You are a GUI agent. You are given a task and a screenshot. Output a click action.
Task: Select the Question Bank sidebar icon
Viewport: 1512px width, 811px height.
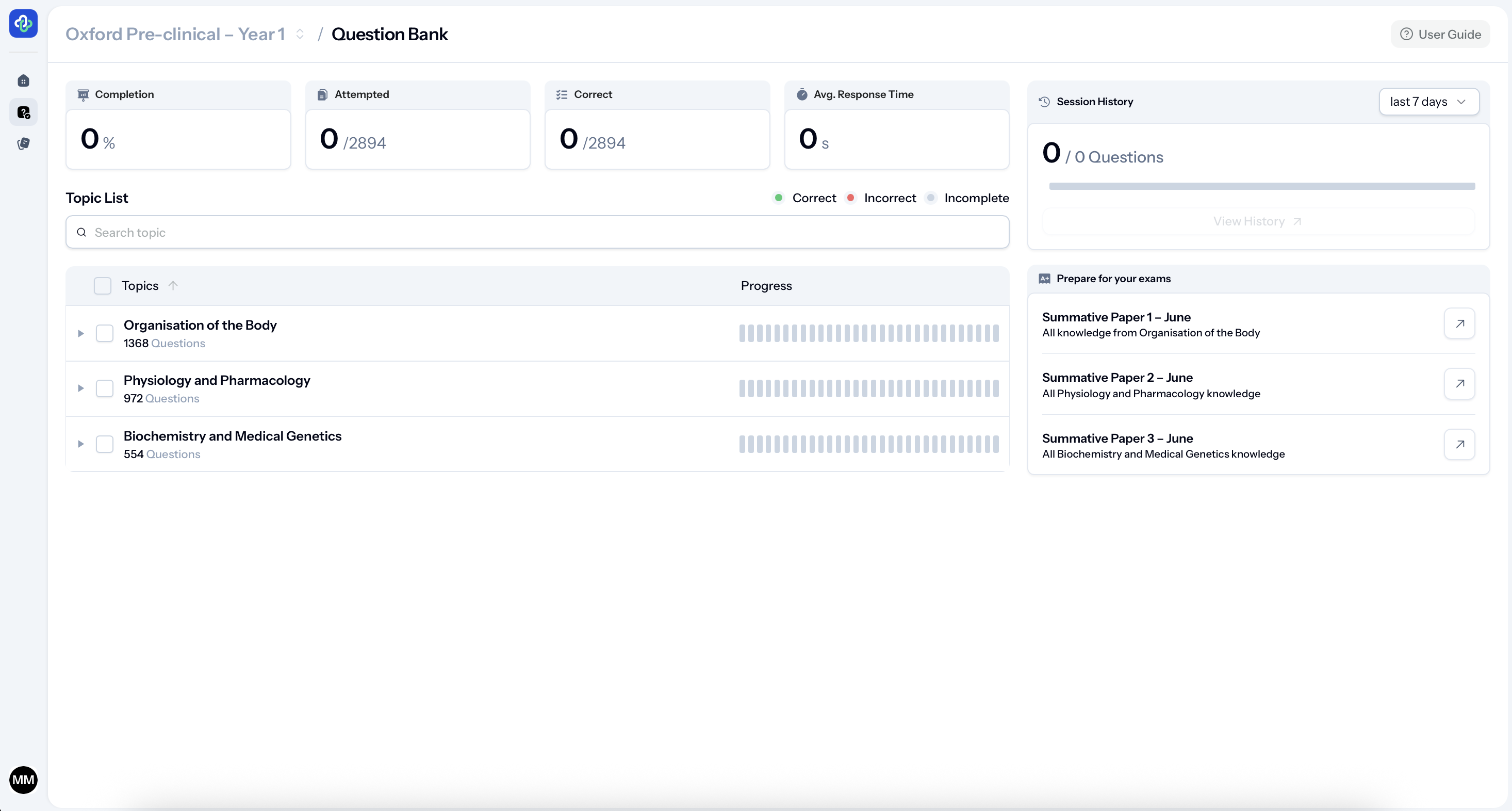tap(24, 112)
